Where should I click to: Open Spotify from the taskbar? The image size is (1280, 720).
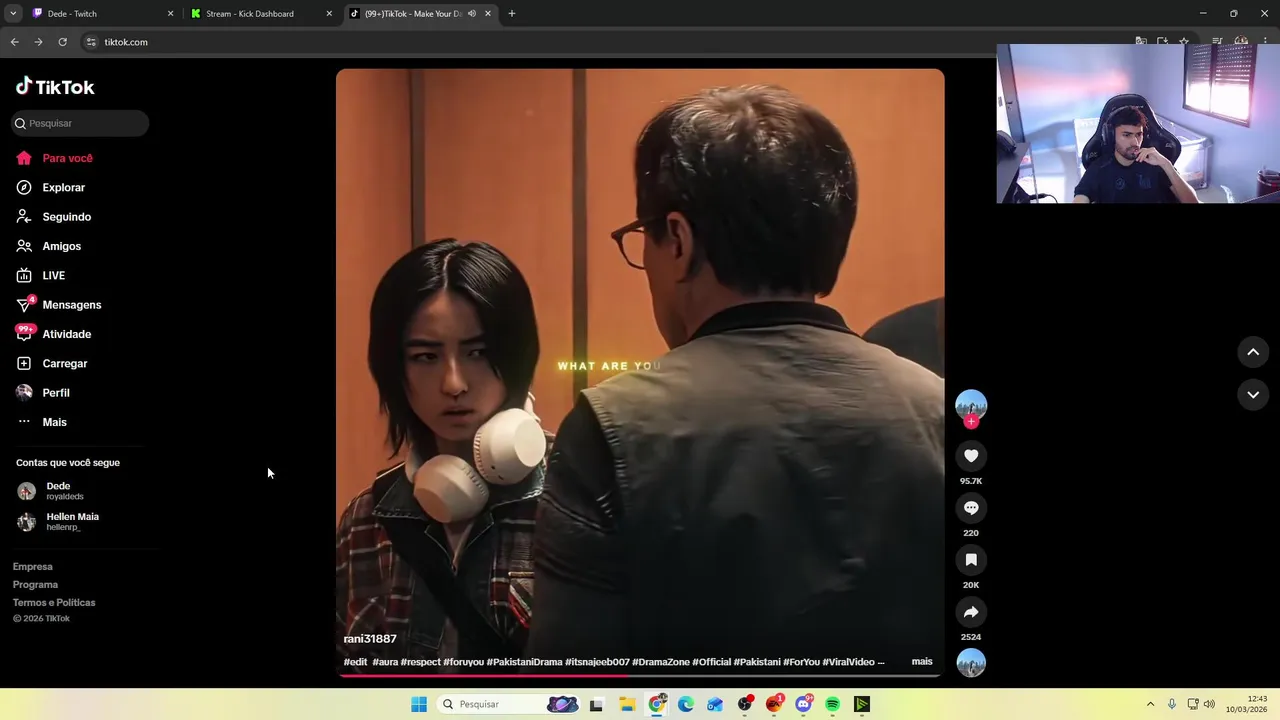click(833, 704)
